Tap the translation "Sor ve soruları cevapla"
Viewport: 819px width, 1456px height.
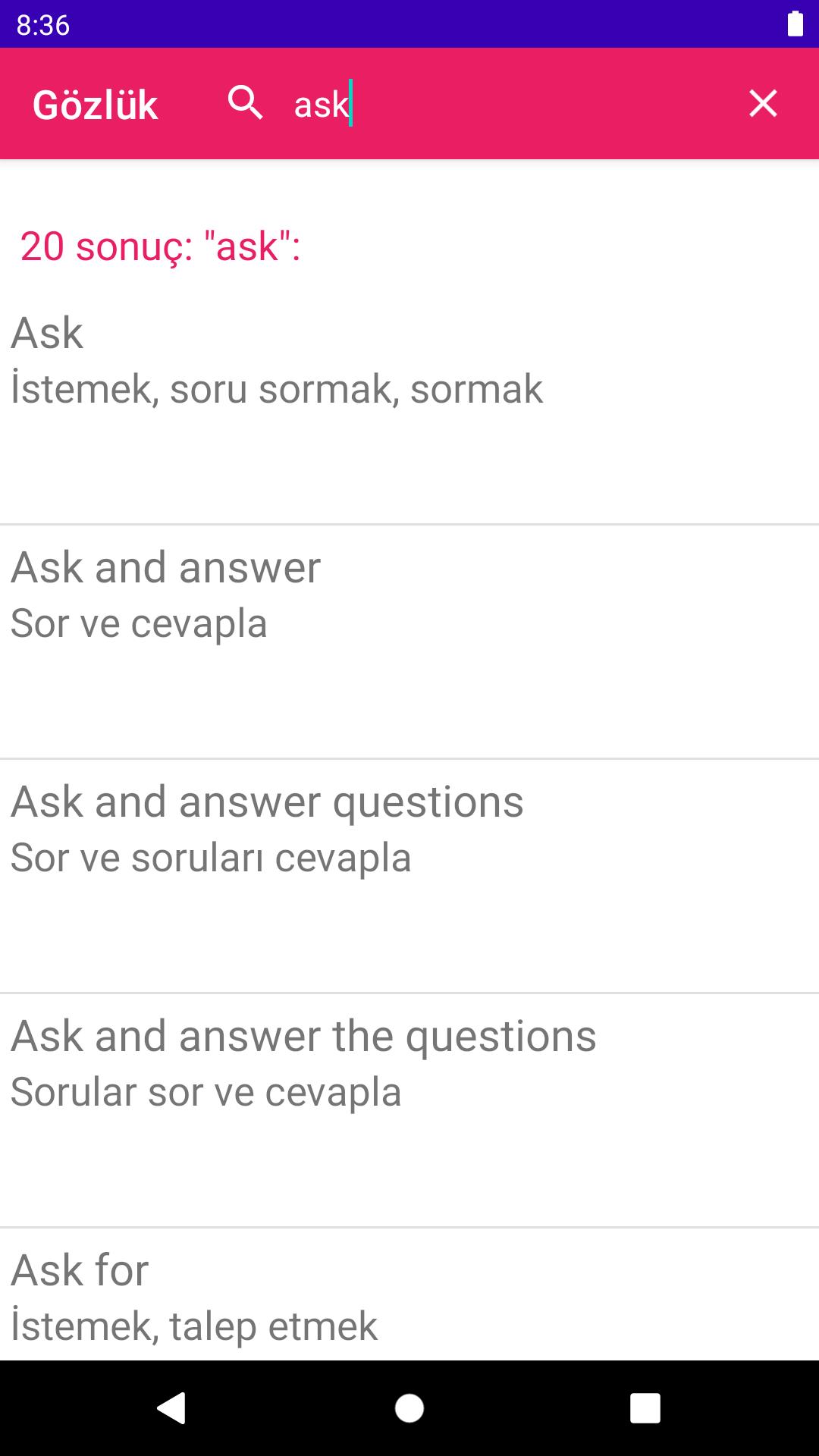point(211,858)
